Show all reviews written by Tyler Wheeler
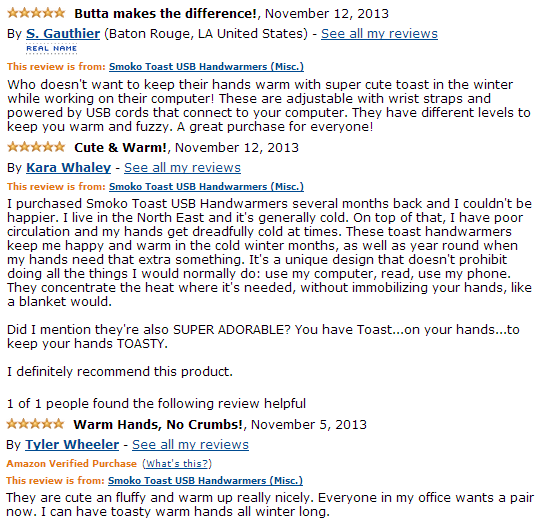Viewport: 546px width, 530px height. pyautogui.click(x=190, y=445)
